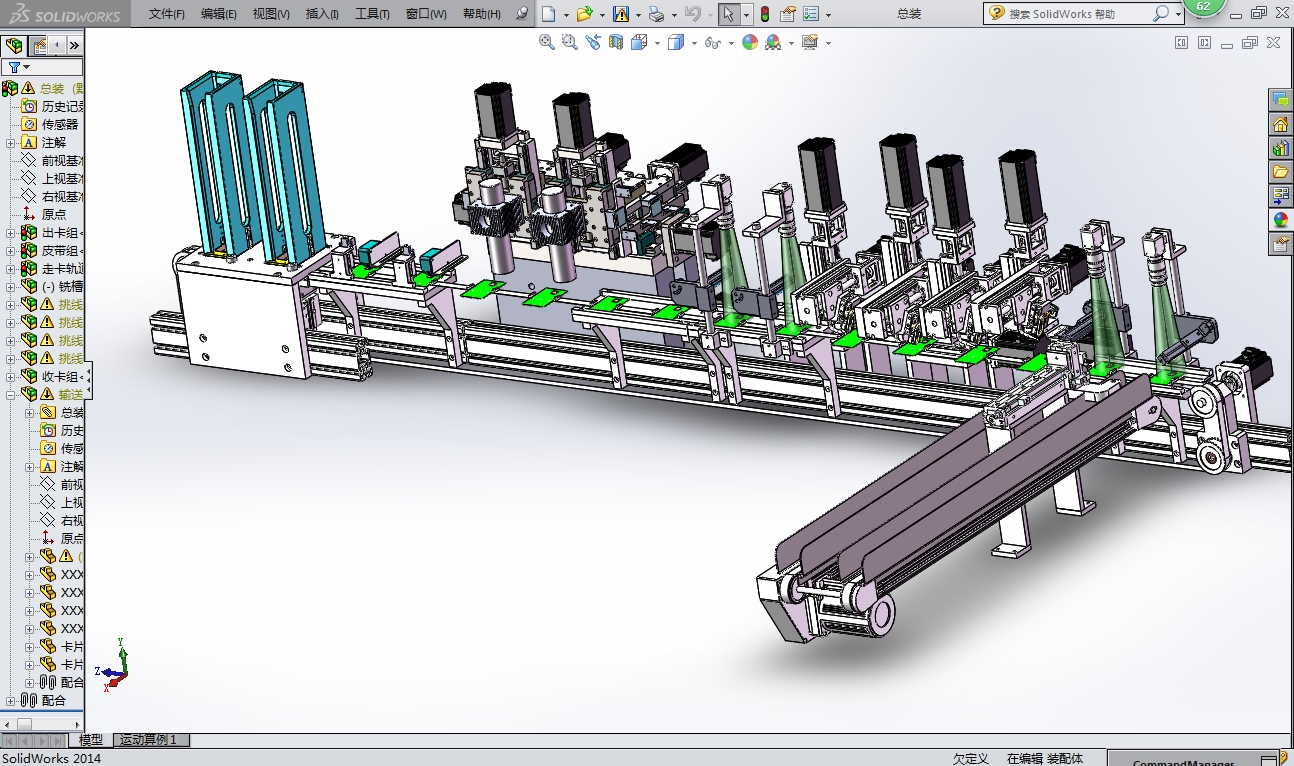Open the feature tree filter dropdown
Viewport: 1294px width, 766px height.
(x=19, y=67)
